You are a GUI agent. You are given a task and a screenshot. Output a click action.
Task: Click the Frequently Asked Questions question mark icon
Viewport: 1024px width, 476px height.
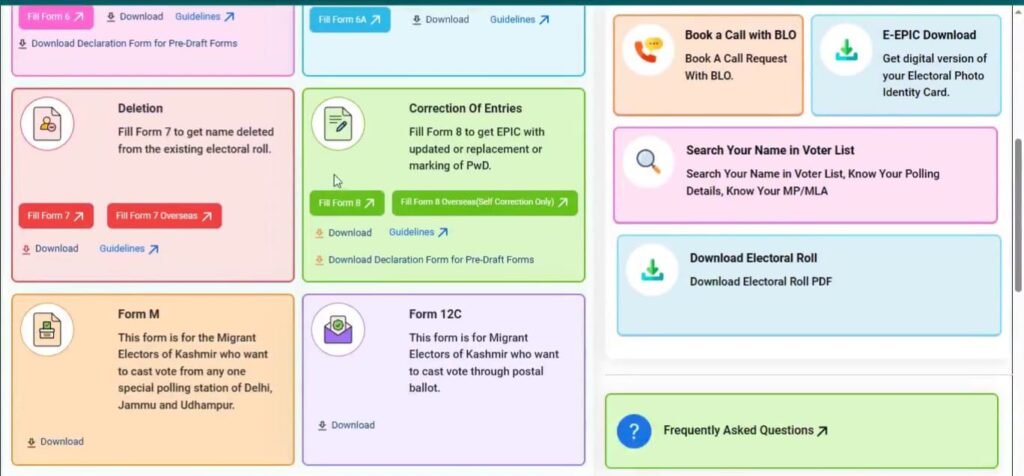pyautogui.click(x=634, y=431)
